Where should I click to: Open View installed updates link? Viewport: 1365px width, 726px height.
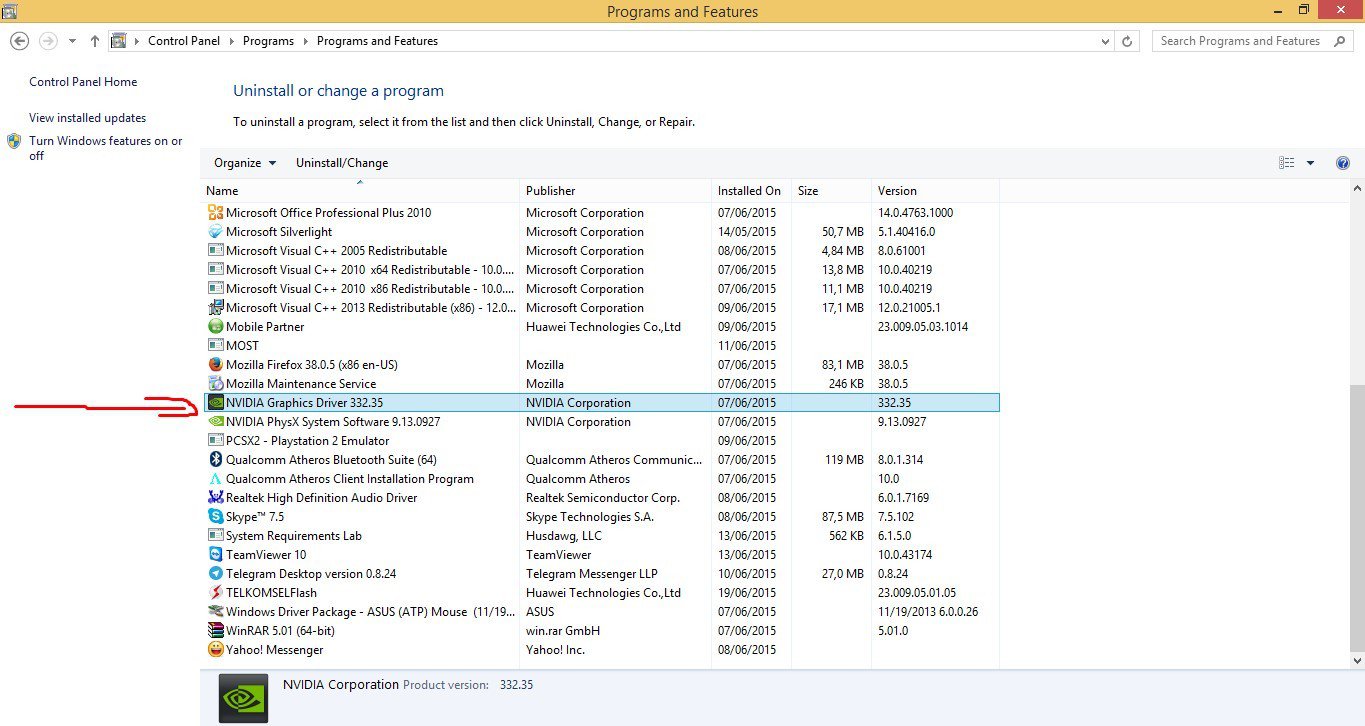[87, 118]
